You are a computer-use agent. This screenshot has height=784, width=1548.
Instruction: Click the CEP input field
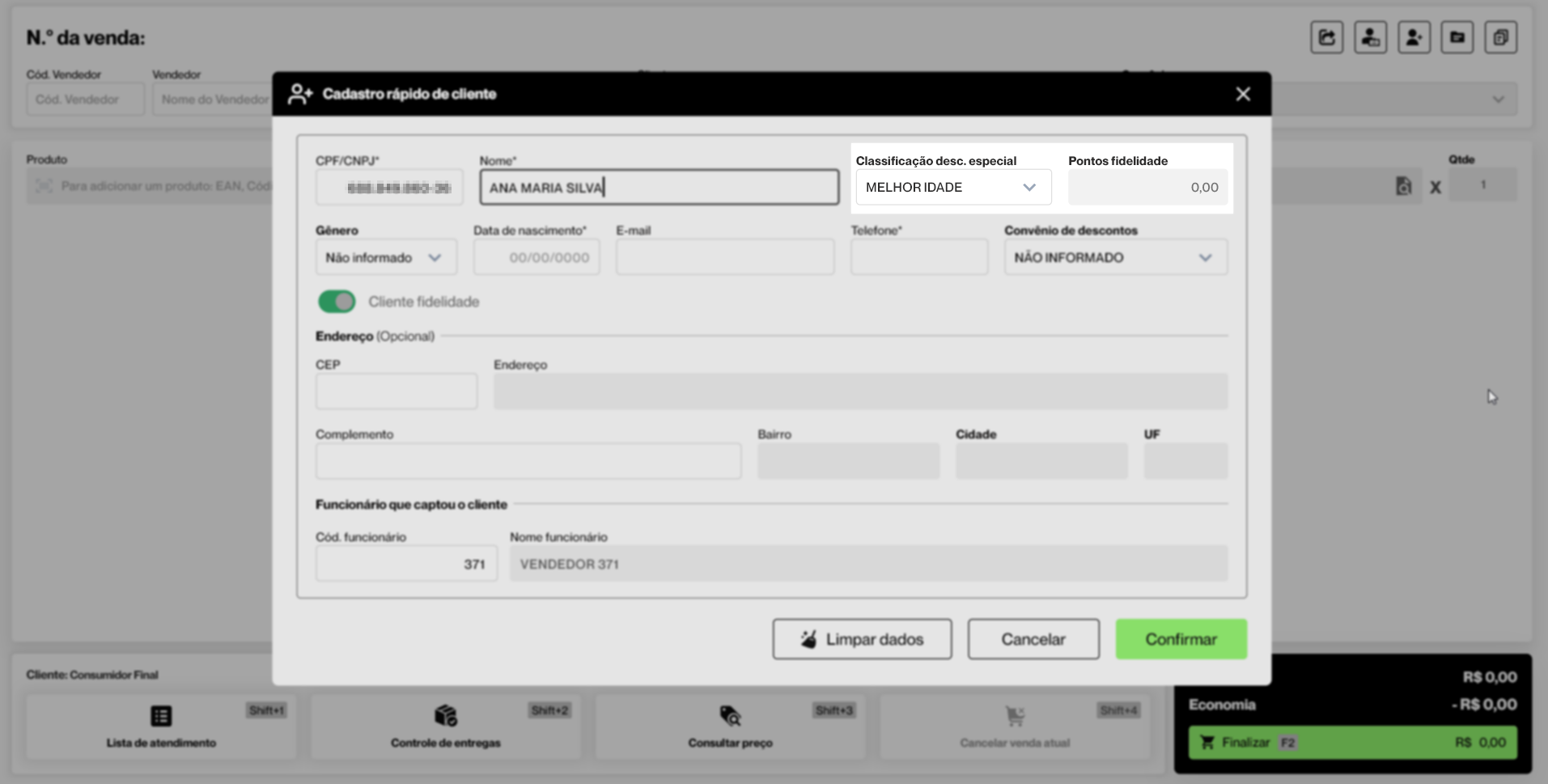point(396,392)
